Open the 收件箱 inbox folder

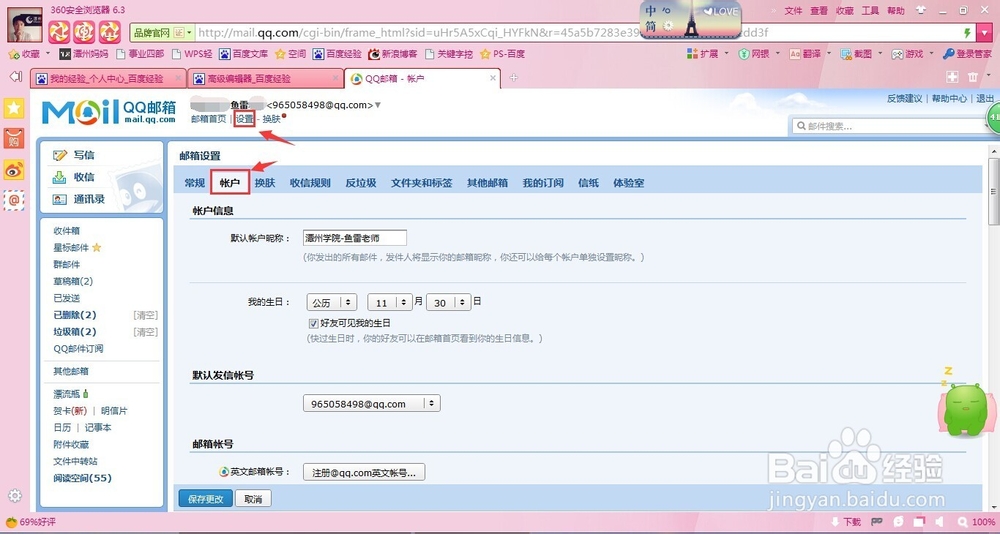(66, 231)
